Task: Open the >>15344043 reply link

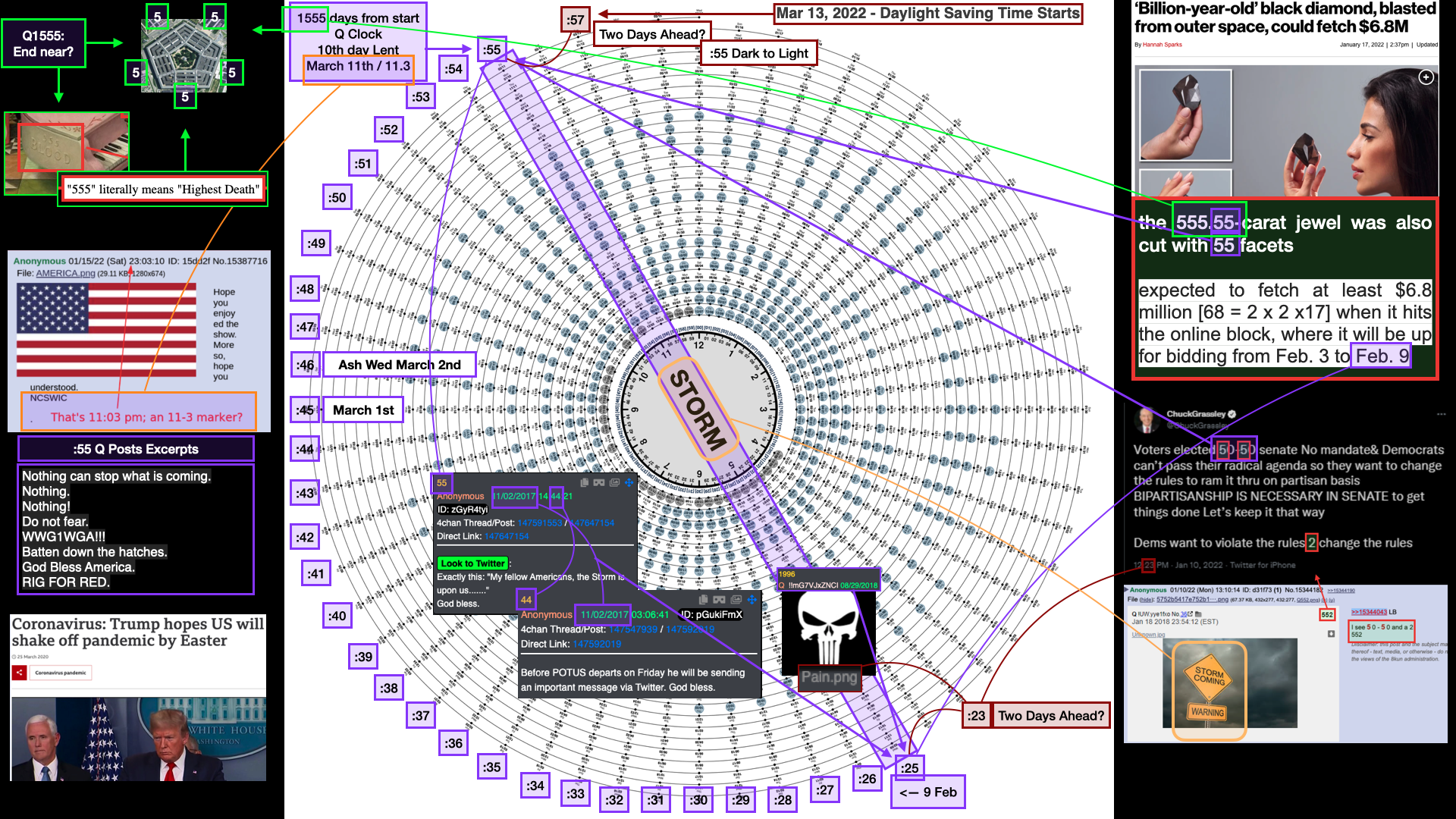Action: [1369, 612]
